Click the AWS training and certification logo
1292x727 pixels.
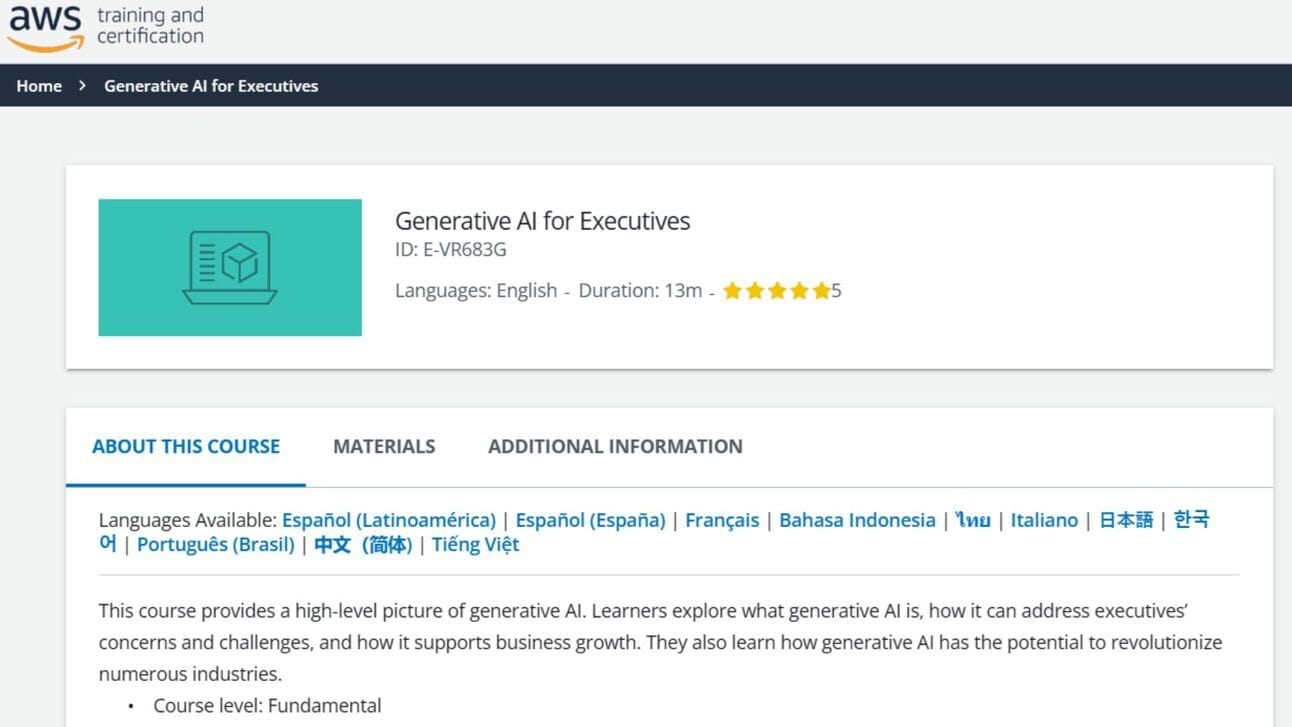tap(106, 27)
